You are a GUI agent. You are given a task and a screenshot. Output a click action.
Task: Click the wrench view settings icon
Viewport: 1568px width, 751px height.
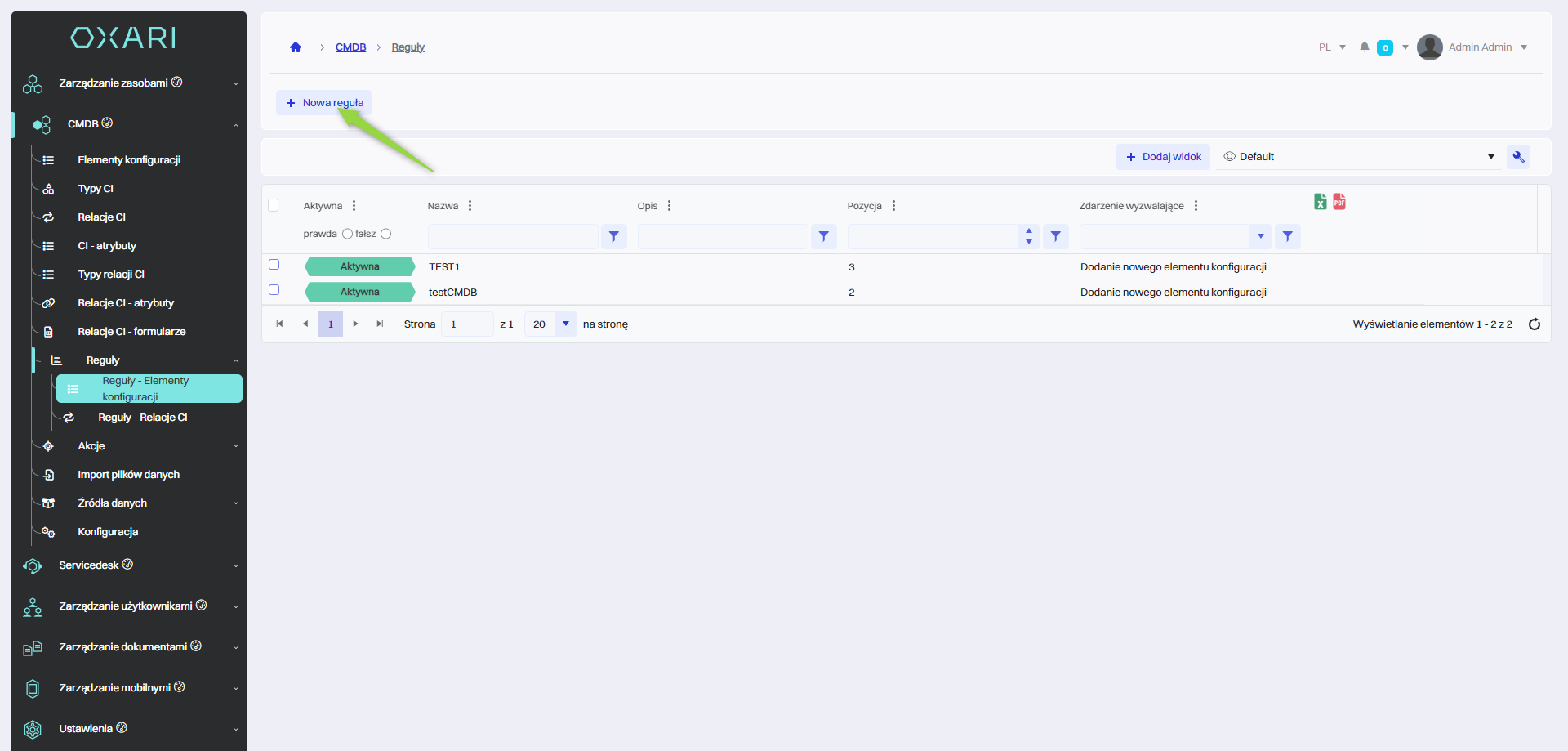[1518, 157]
